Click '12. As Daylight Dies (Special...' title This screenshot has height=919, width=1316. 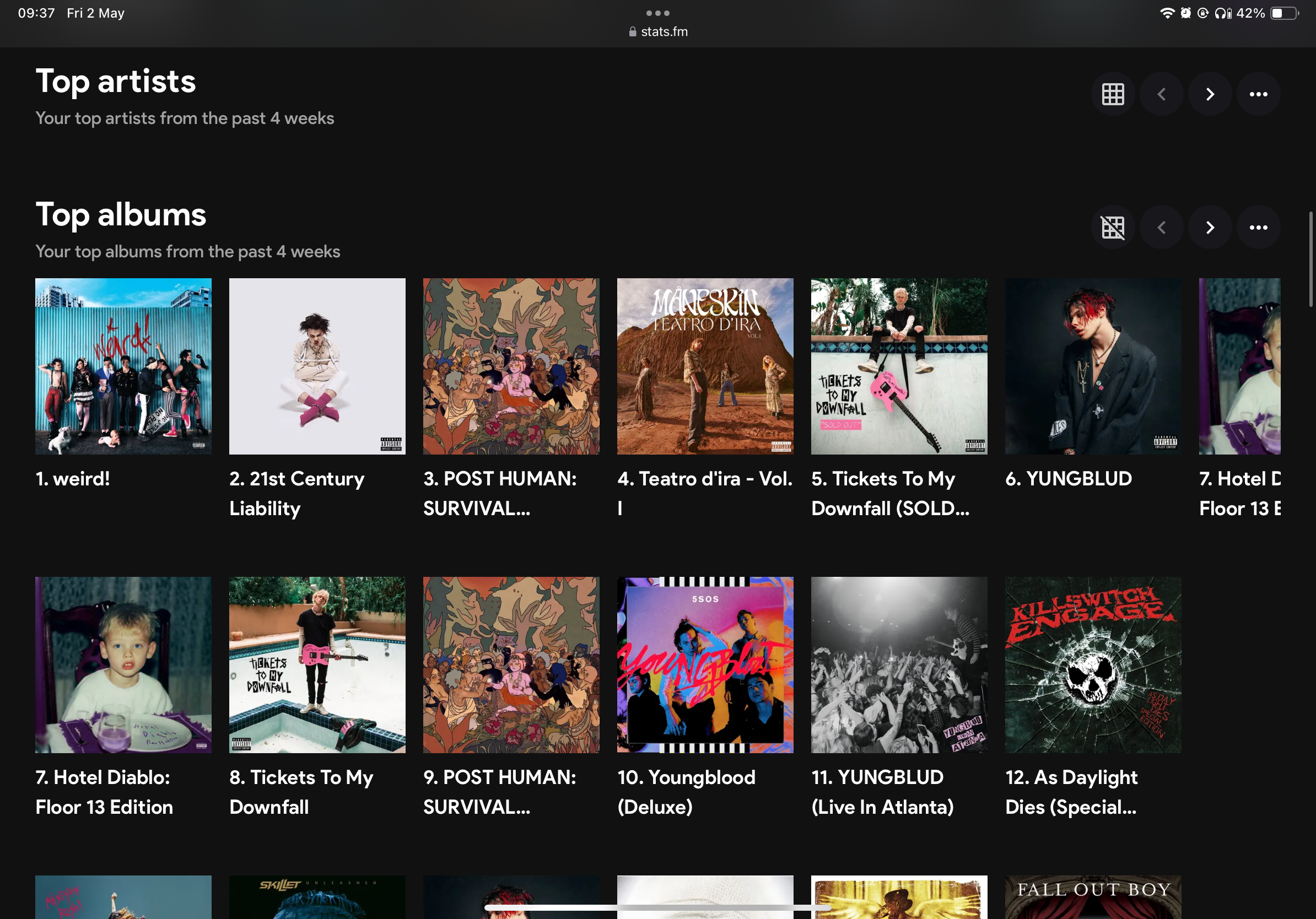click(x=1071, y=792)
